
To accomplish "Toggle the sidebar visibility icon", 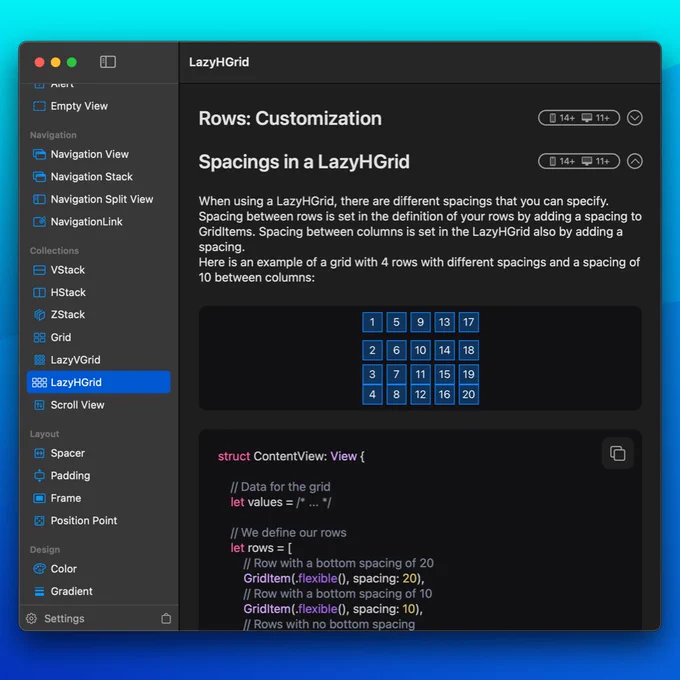I will (108, 62).
